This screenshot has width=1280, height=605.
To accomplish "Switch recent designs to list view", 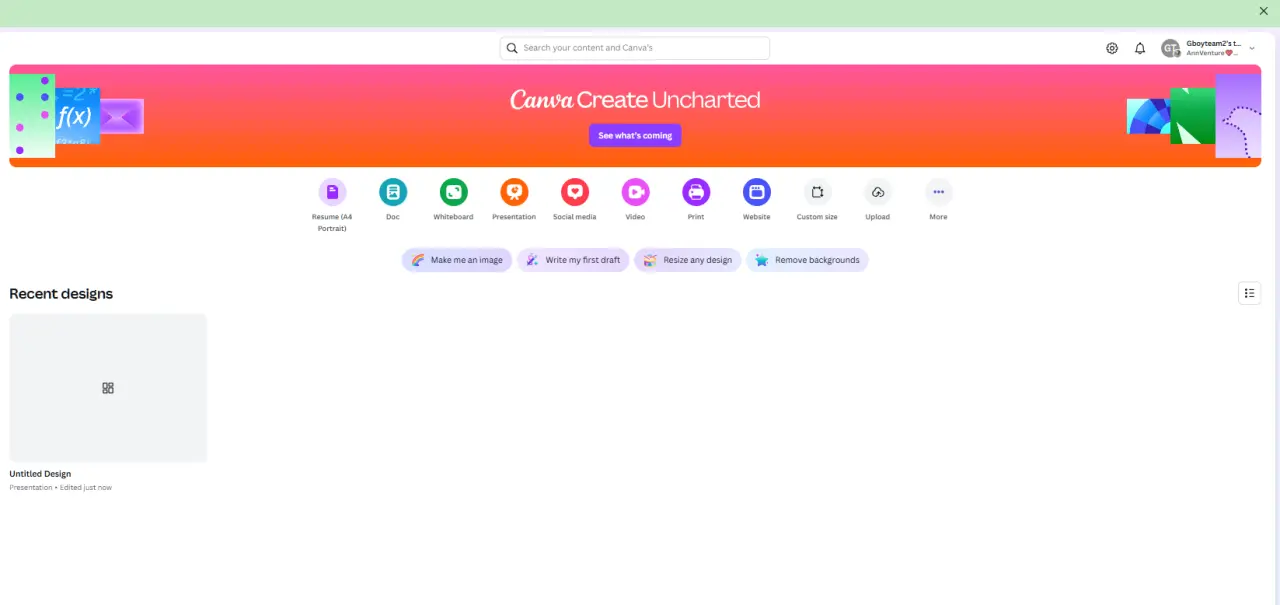I will pos(1249,293).
